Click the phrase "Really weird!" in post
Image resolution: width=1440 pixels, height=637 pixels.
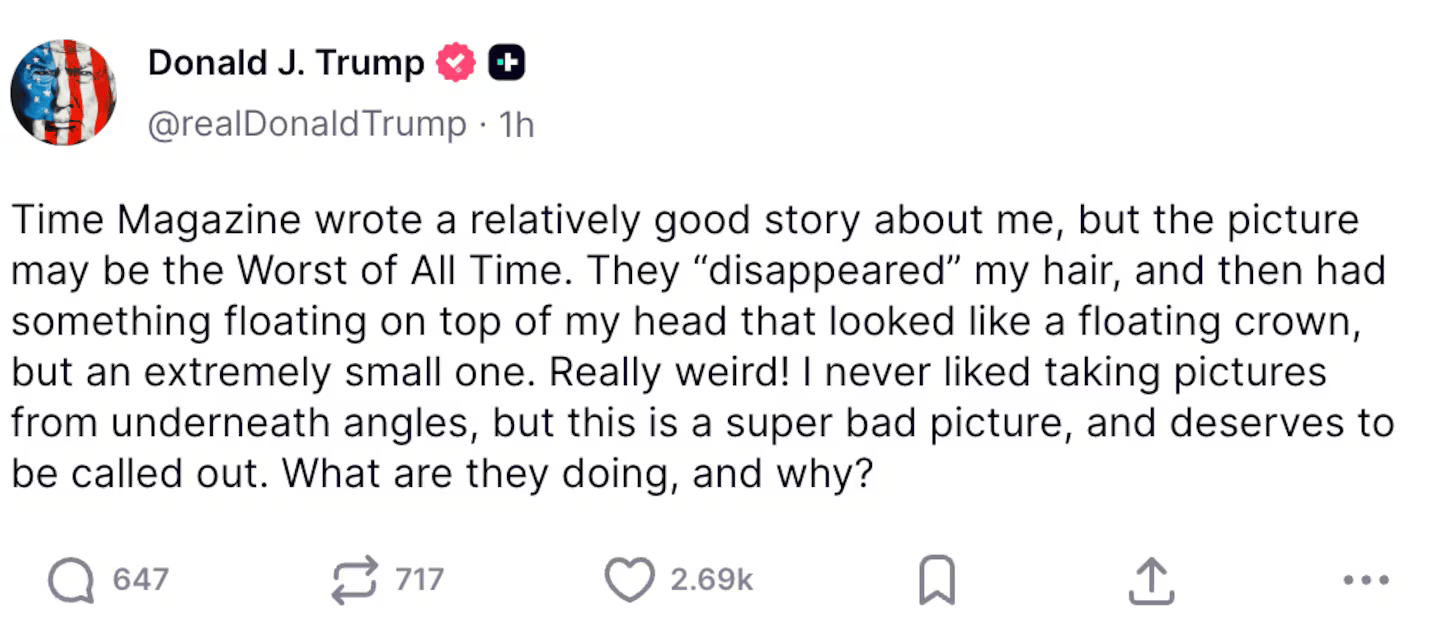(665, 373)
